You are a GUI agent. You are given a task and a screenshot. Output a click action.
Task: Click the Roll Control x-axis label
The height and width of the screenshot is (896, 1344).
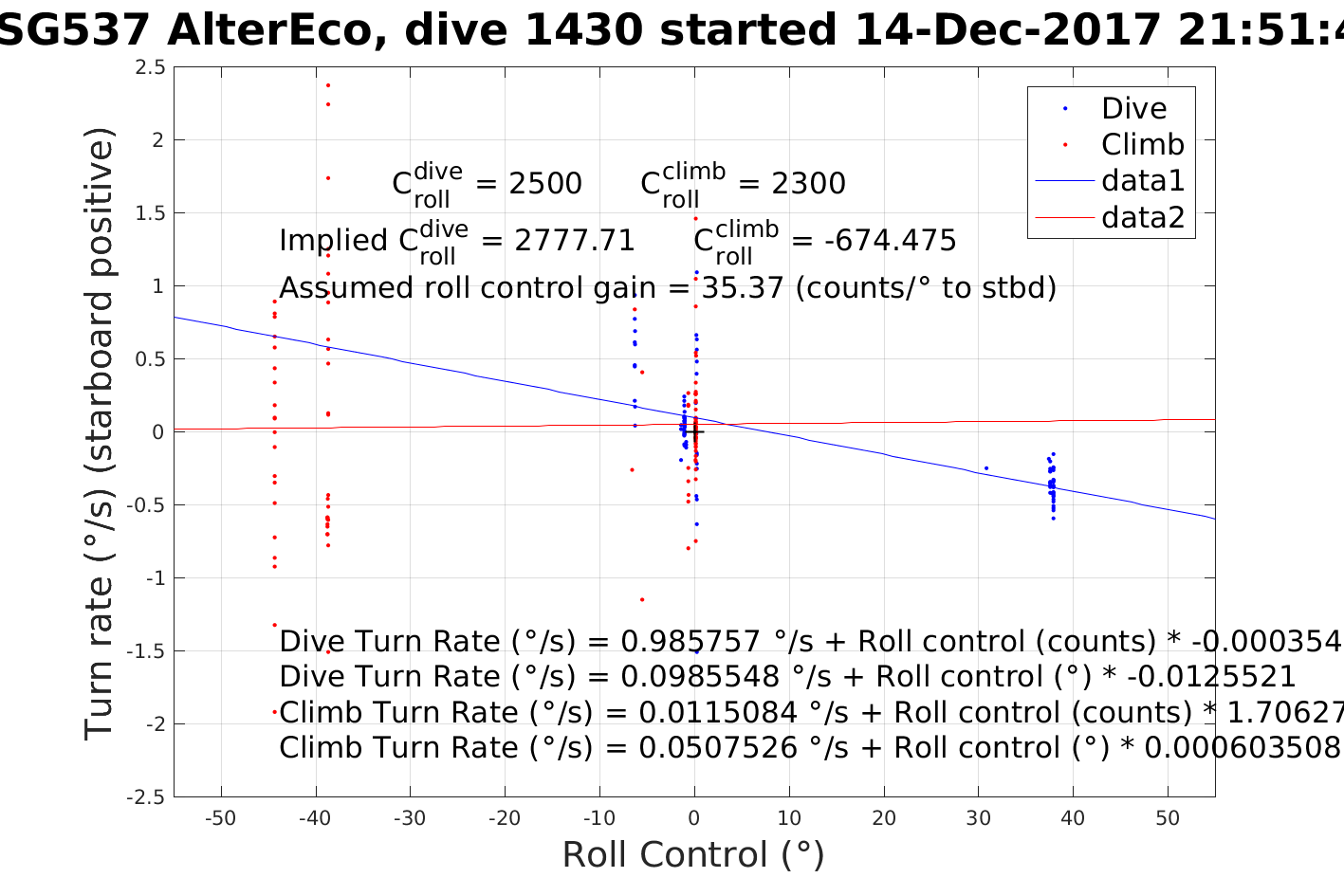click(x=693, y=854)
